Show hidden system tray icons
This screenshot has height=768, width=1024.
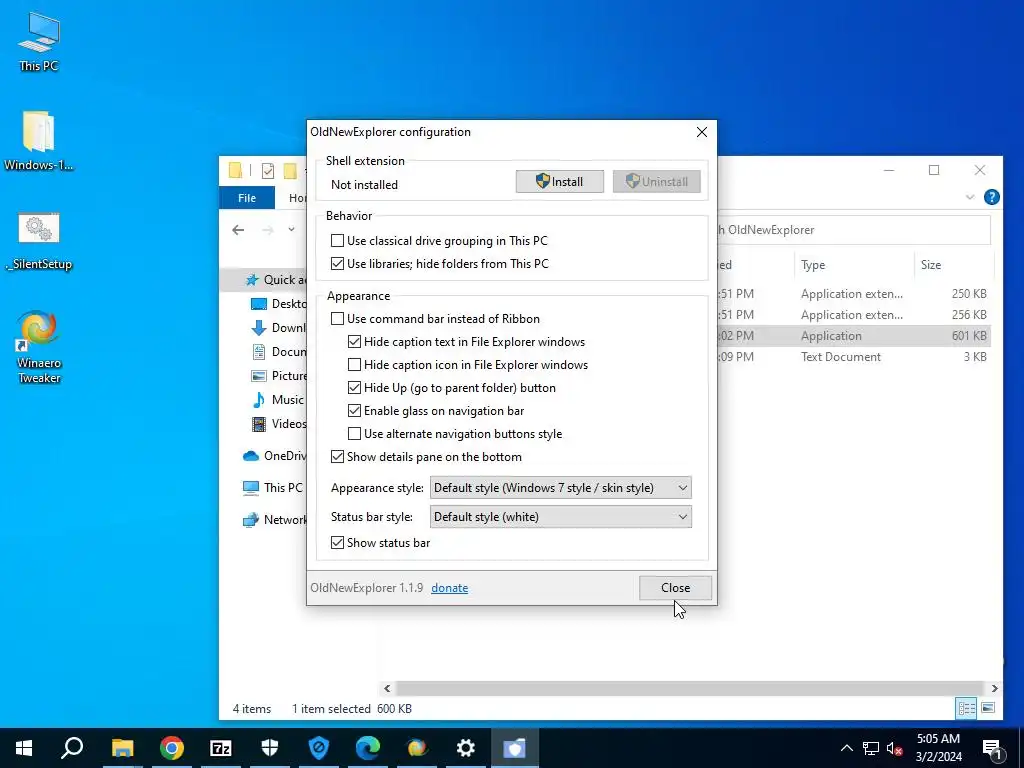846,748
